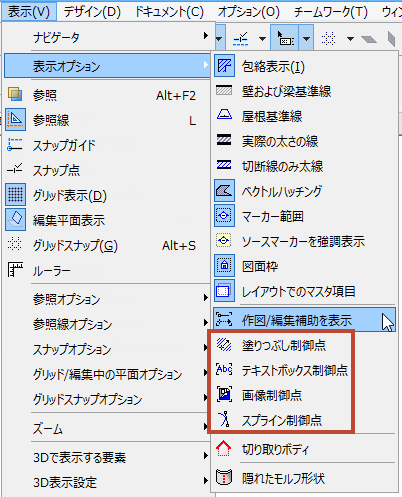Click the 切断線のみ太線 icon
This screenshot has height=497, width=402.
pos(224,165)
